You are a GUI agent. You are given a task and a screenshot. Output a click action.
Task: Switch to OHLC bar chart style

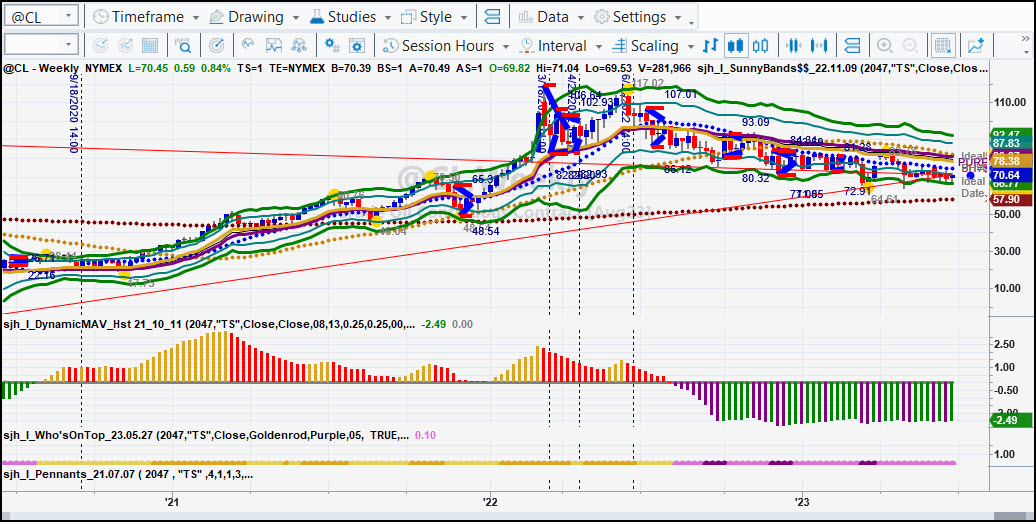(x=710, y=46)
